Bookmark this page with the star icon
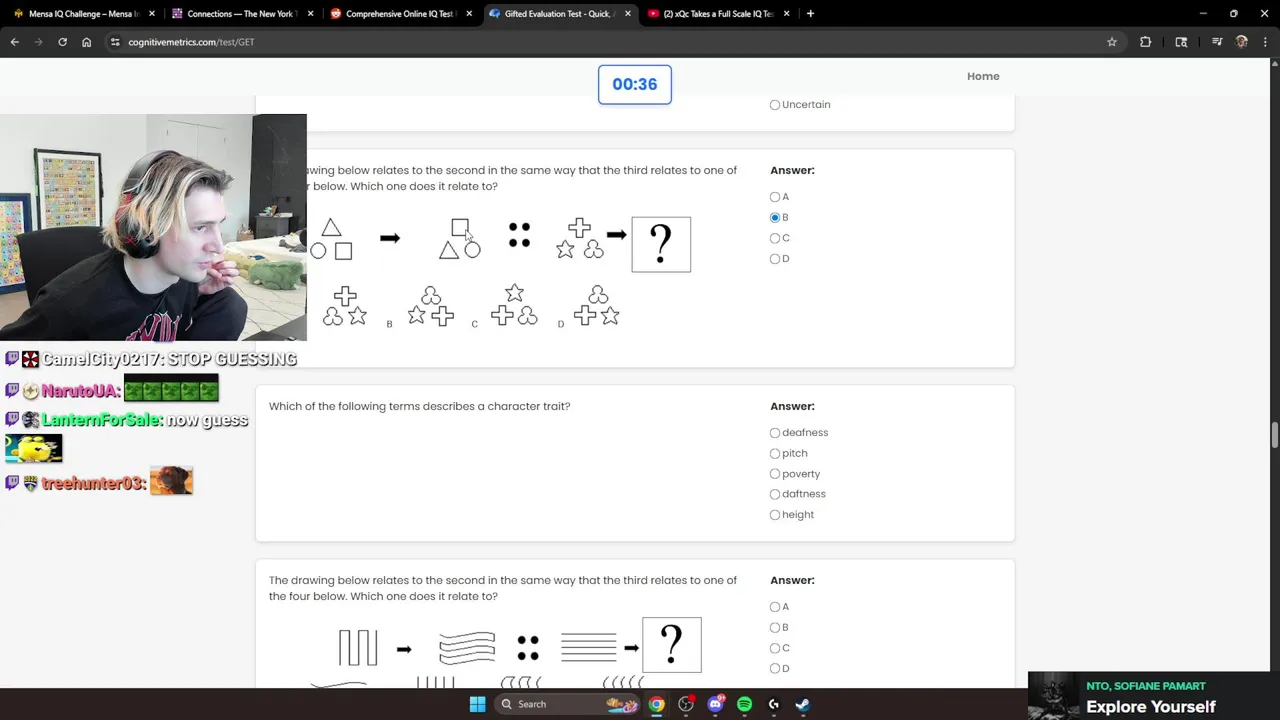Screen dimensions: 1280x720 tap(1111, 42)
